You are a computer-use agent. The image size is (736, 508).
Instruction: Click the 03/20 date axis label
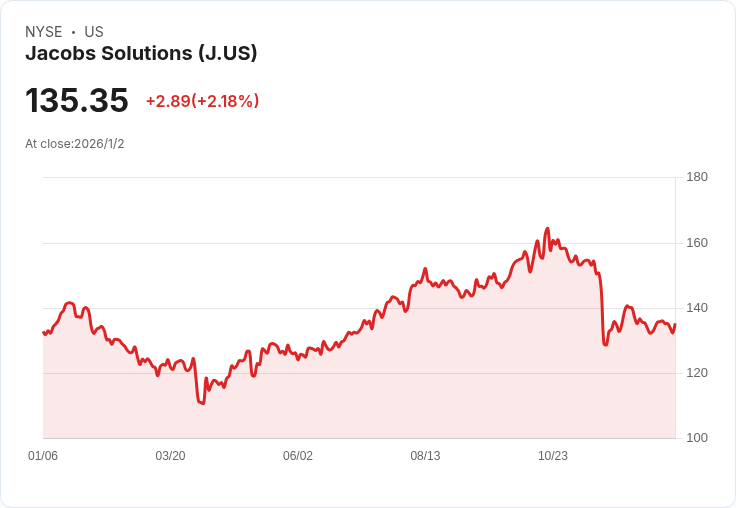170,456
